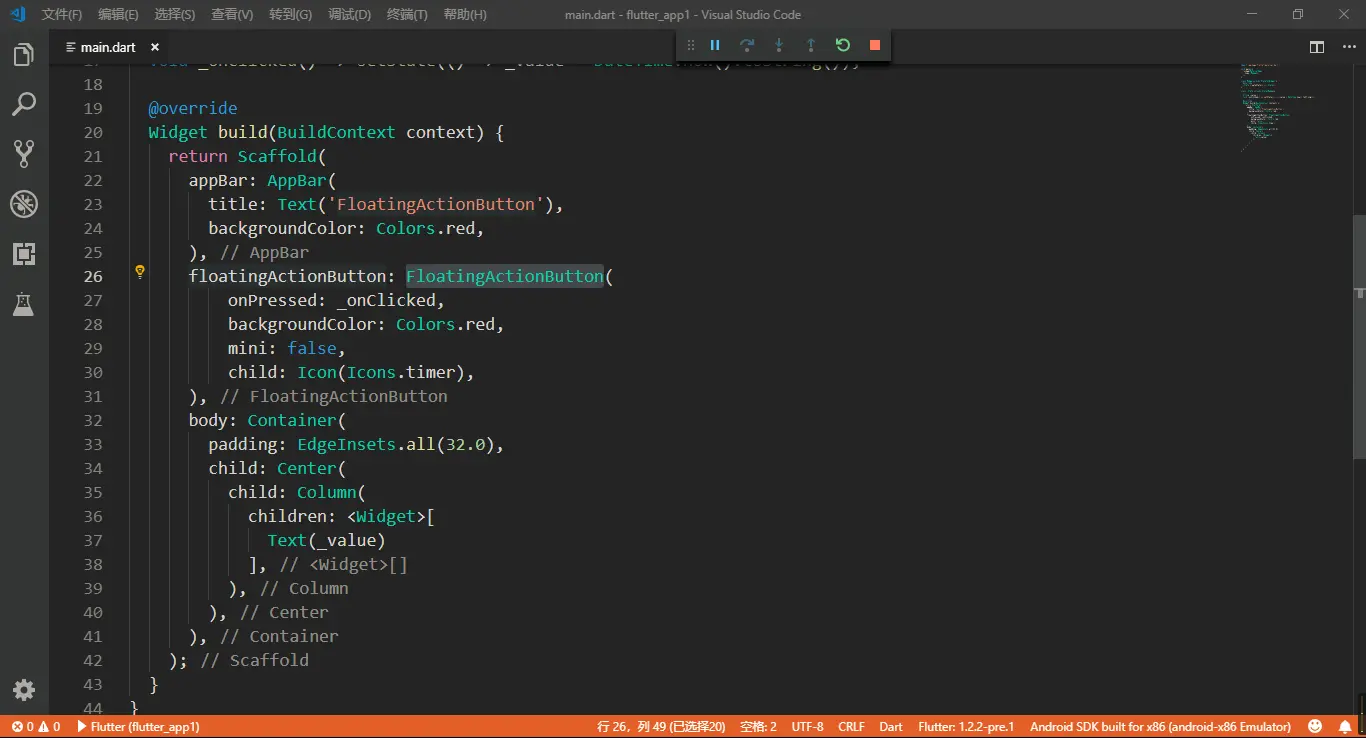This screenshot has width=1366, height=738.
Task: Open the Search view in the activity bar
Action: (23, 103)
